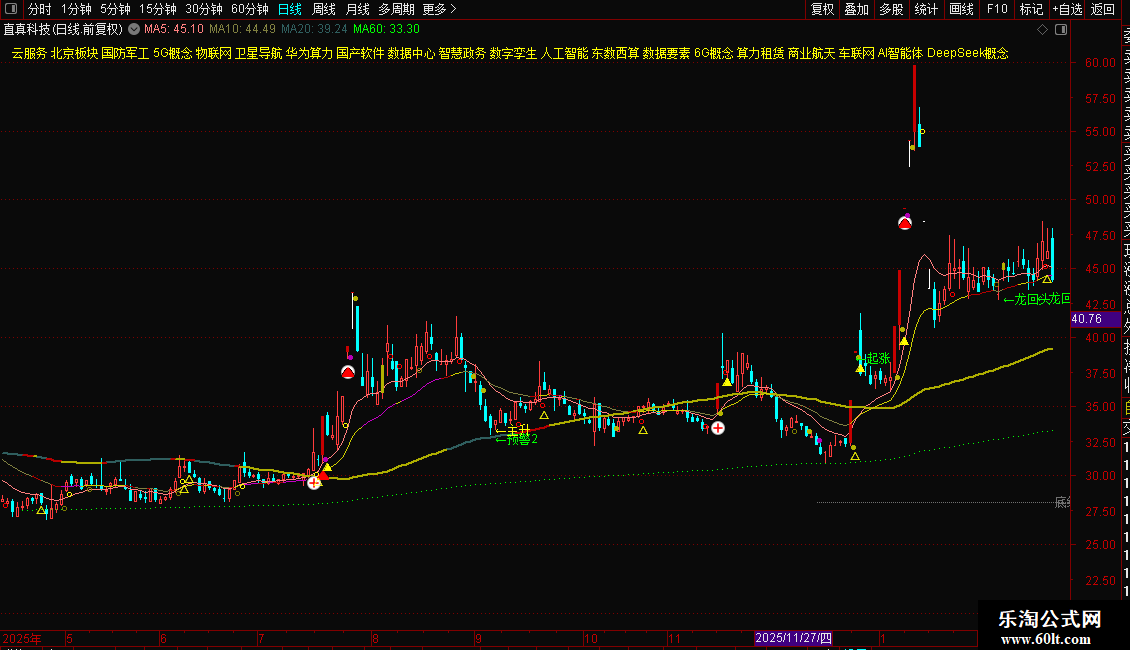Open the 算力租赁 concept tag
1130x650 pixels.
click(760, 53)
